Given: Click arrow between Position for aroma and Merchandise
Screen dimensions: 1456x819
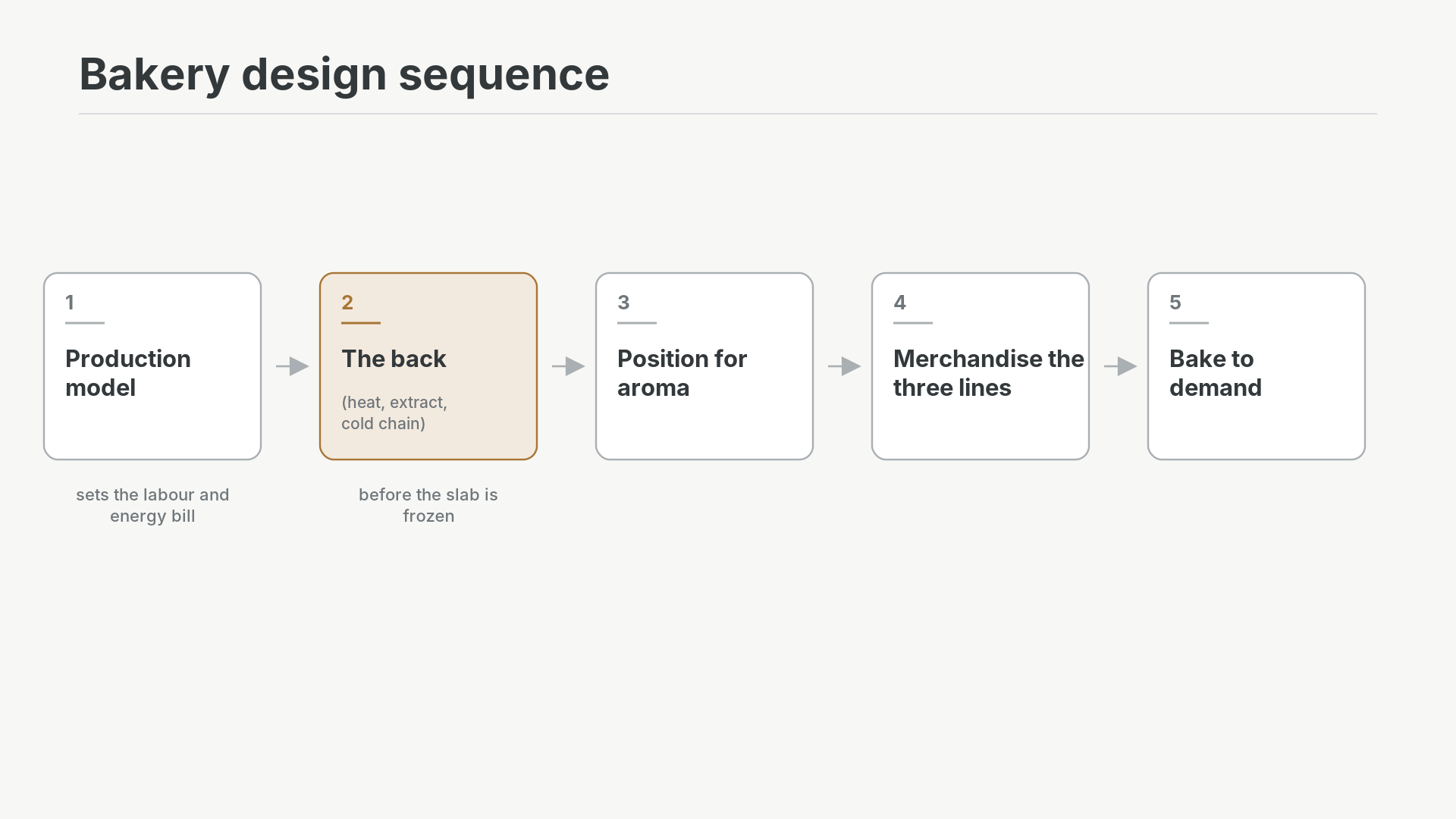Looking at the screenshot, I should 845,366.
